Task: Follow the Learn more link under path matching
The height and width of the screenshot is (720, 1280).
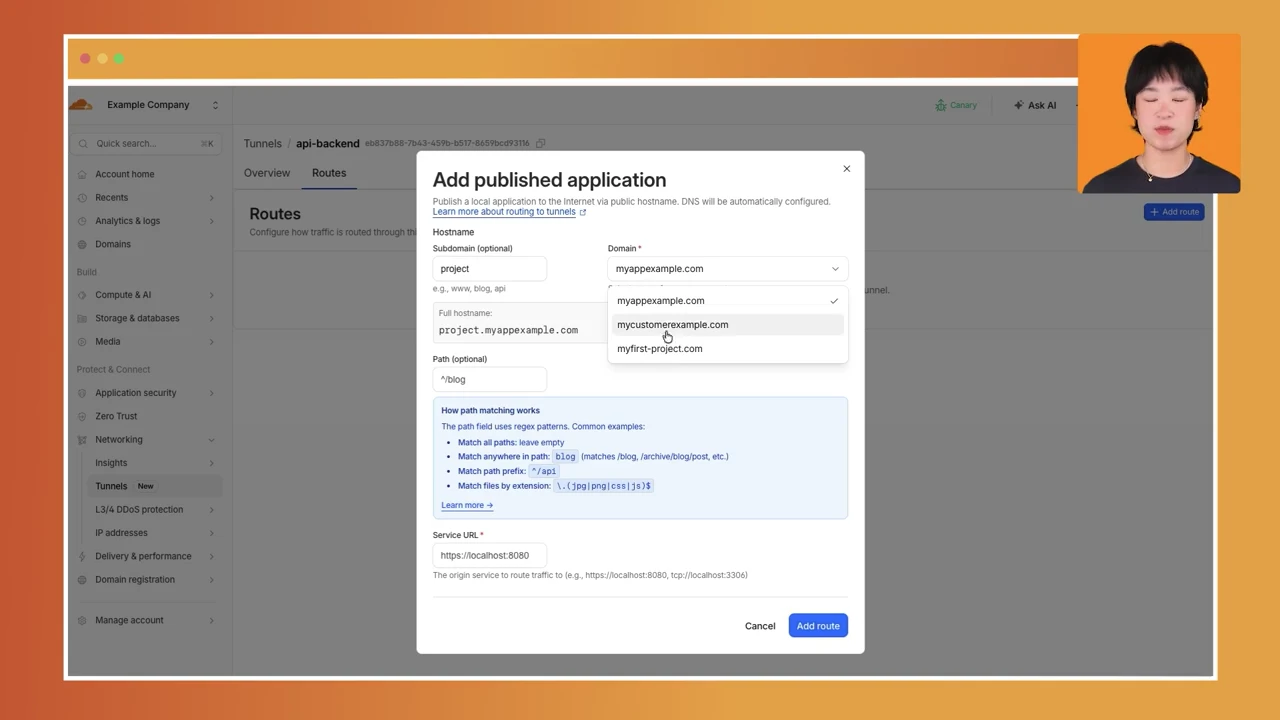Action: coord(467,505)
